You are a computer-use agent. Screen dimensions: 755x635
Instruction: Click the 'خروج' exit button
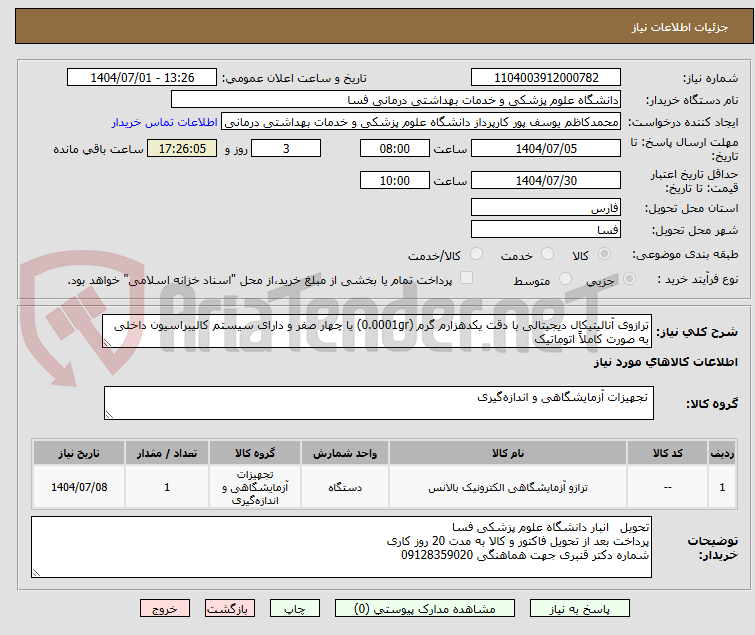pyautogui.click(x=165, y=609)
